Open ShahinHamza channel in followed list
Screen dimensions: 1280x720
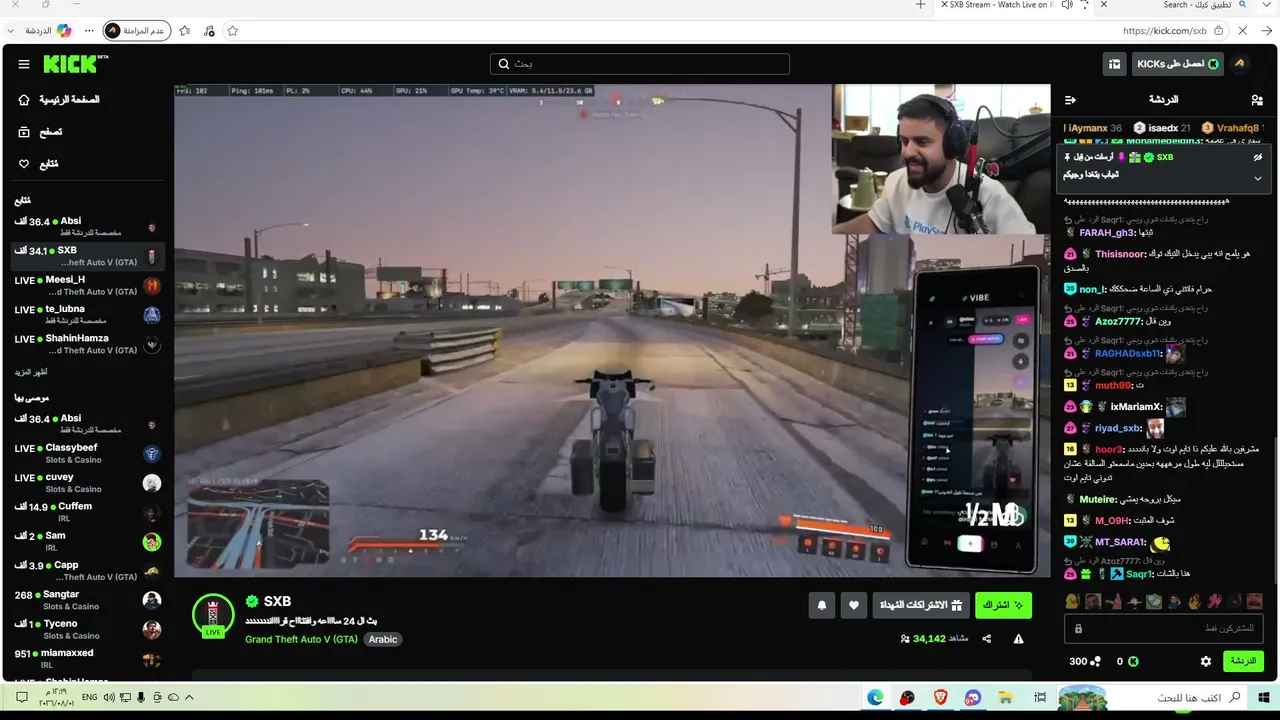[87, 344]
